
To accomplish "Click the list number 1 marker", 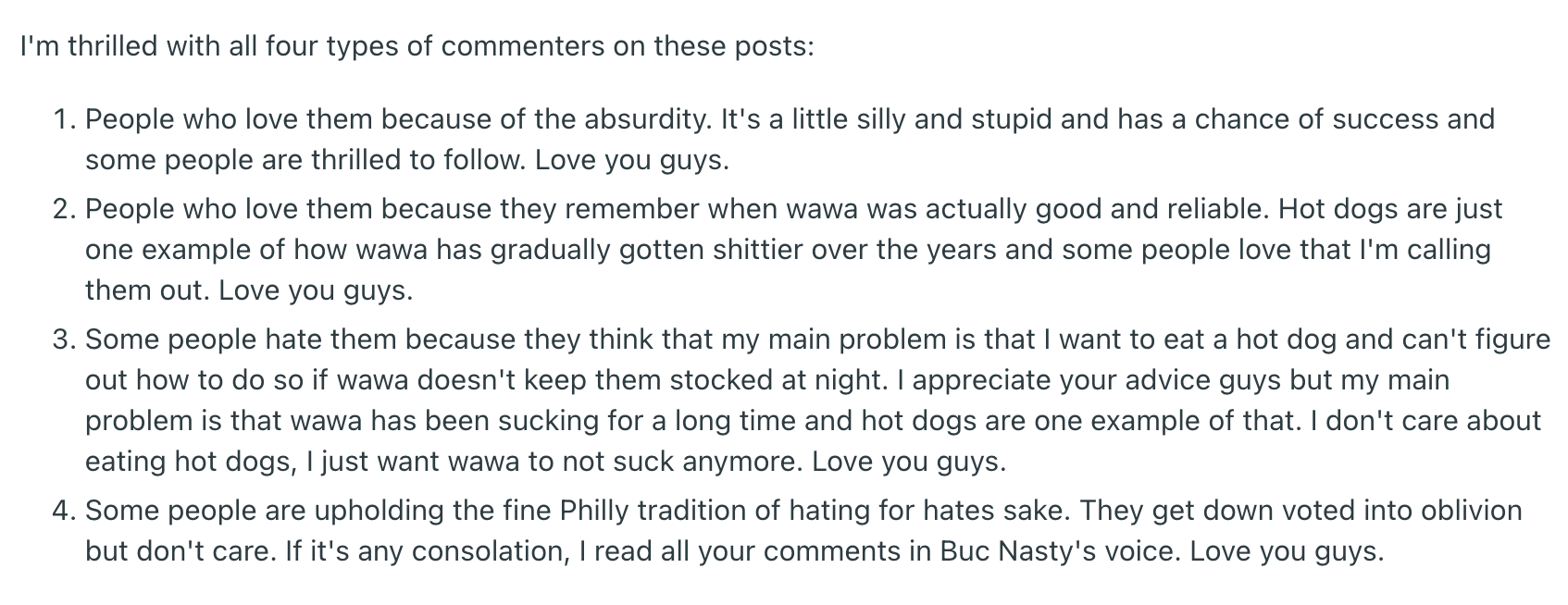I will (x=64, y=119).
